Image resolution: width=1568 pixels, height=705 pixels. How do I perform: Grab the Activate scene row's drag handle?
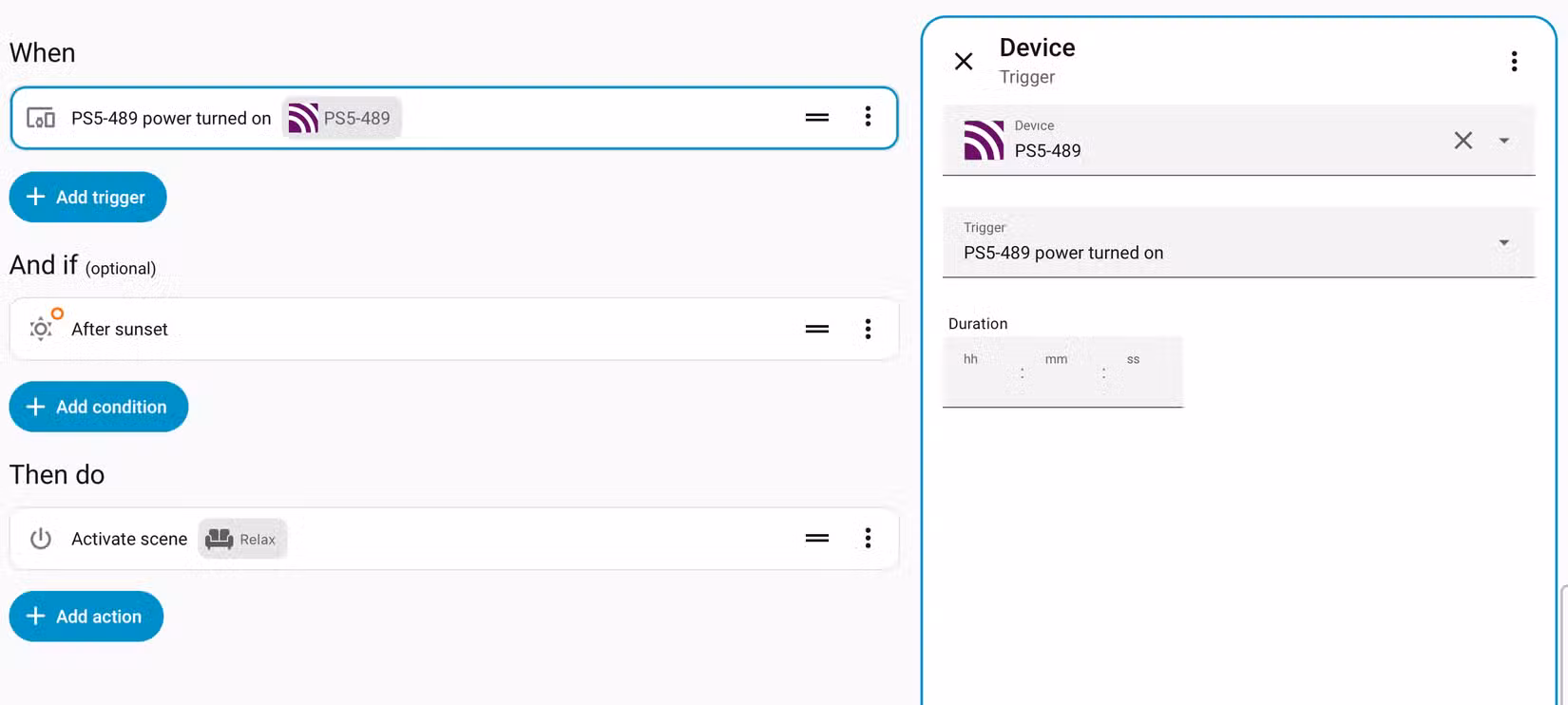coord(817,539)
